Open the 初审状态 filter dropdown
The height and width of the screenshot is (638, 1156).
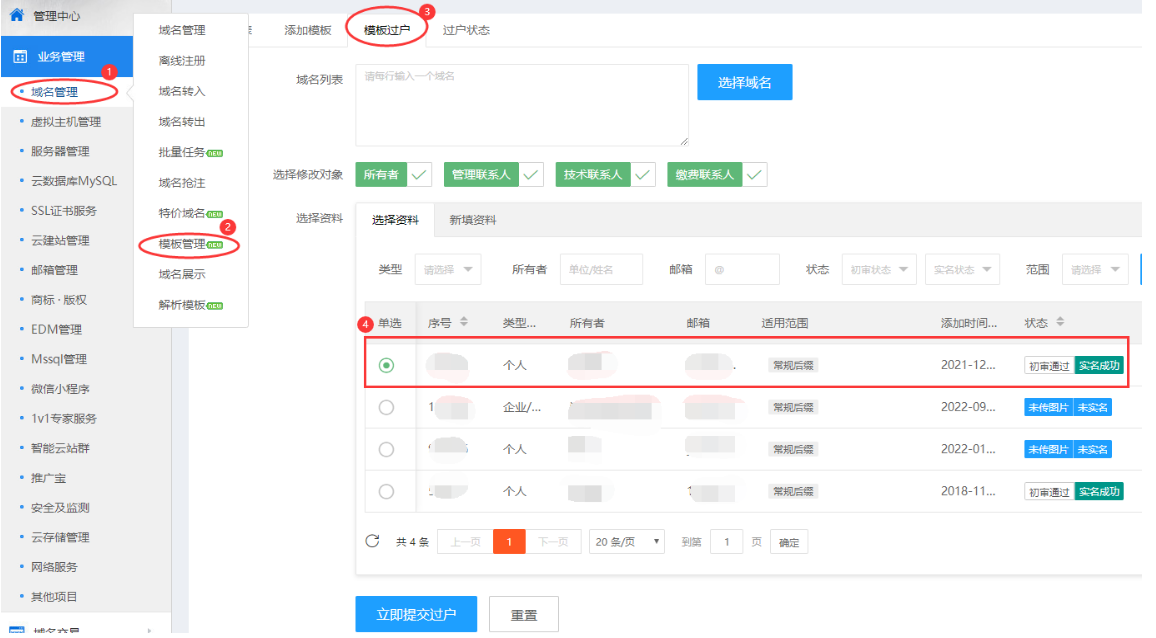[x=878, y=269]
